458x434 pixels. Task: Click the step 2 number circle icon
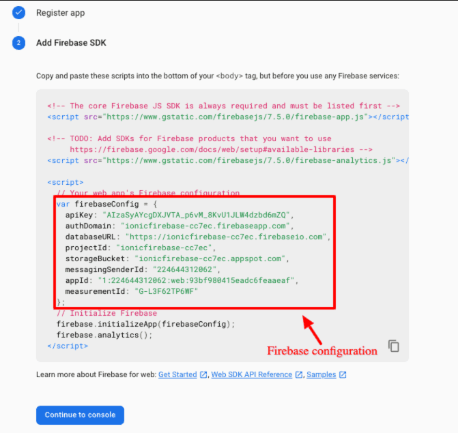(x=19, y=43)
